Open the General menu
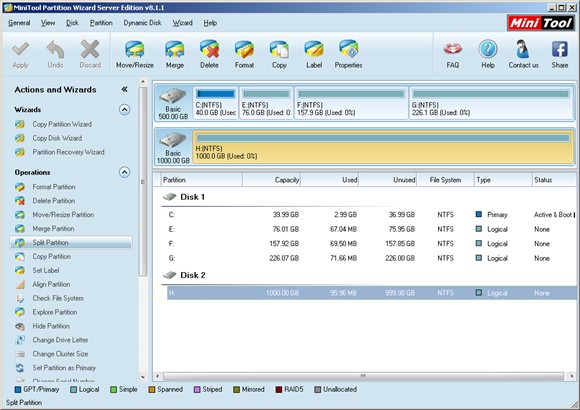 pos(19,23)
